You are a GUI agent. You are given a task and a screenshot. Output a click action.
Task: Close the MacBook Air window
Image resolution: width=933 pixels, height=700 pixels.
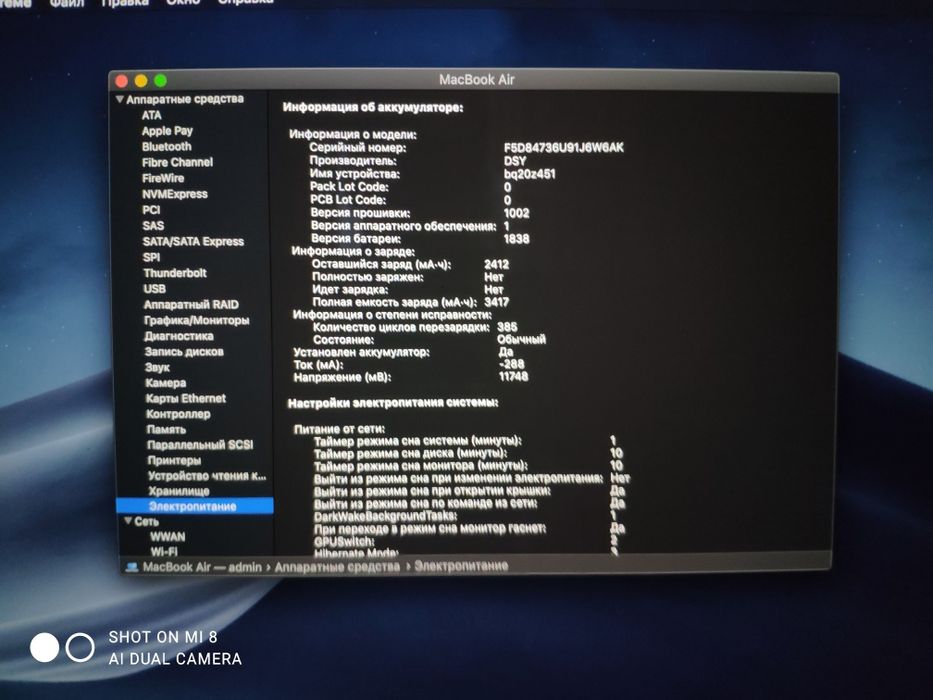click(121, 81)
